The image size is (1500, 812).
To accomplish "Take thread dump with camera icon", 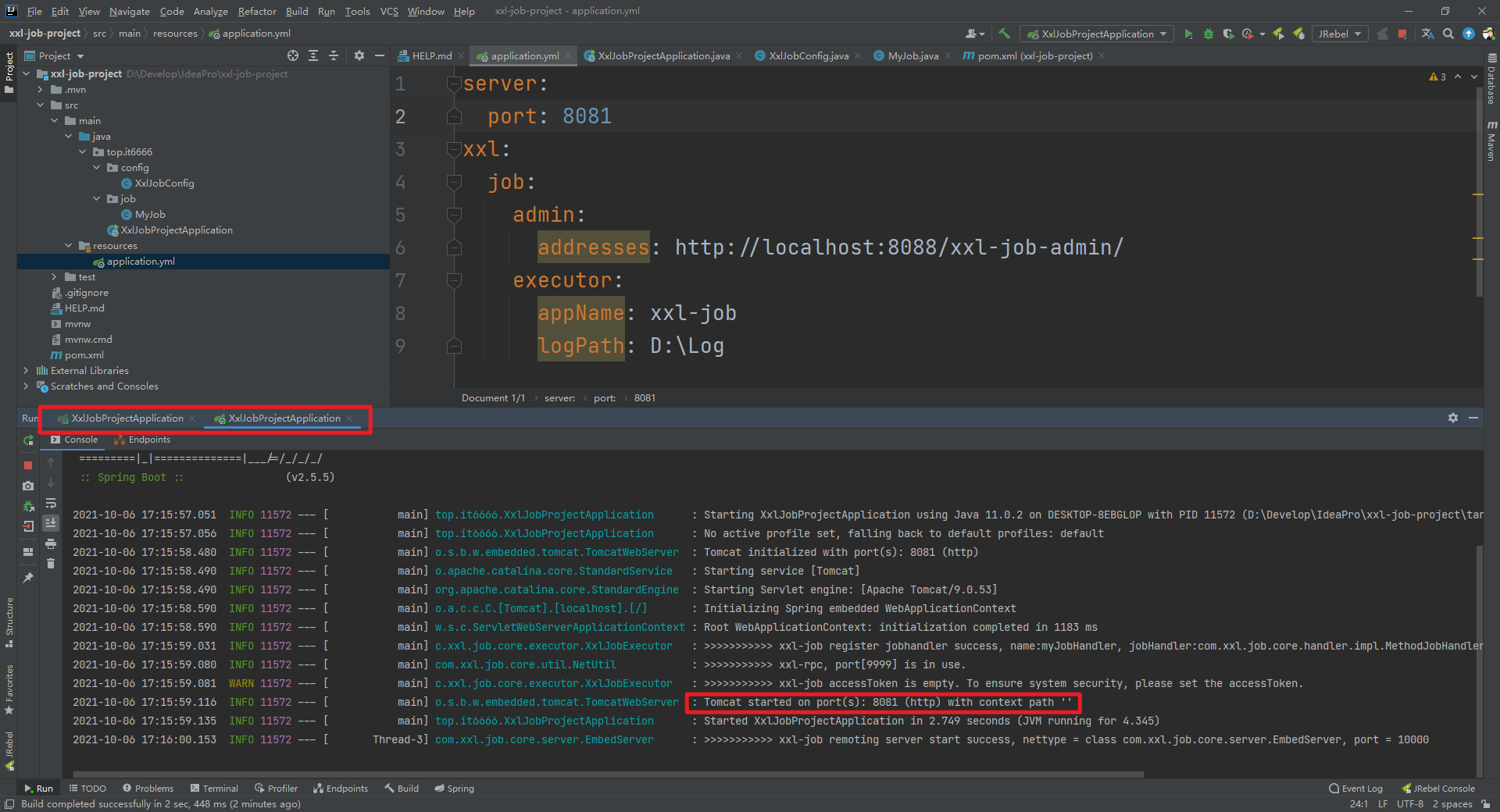I will [28, 486].
